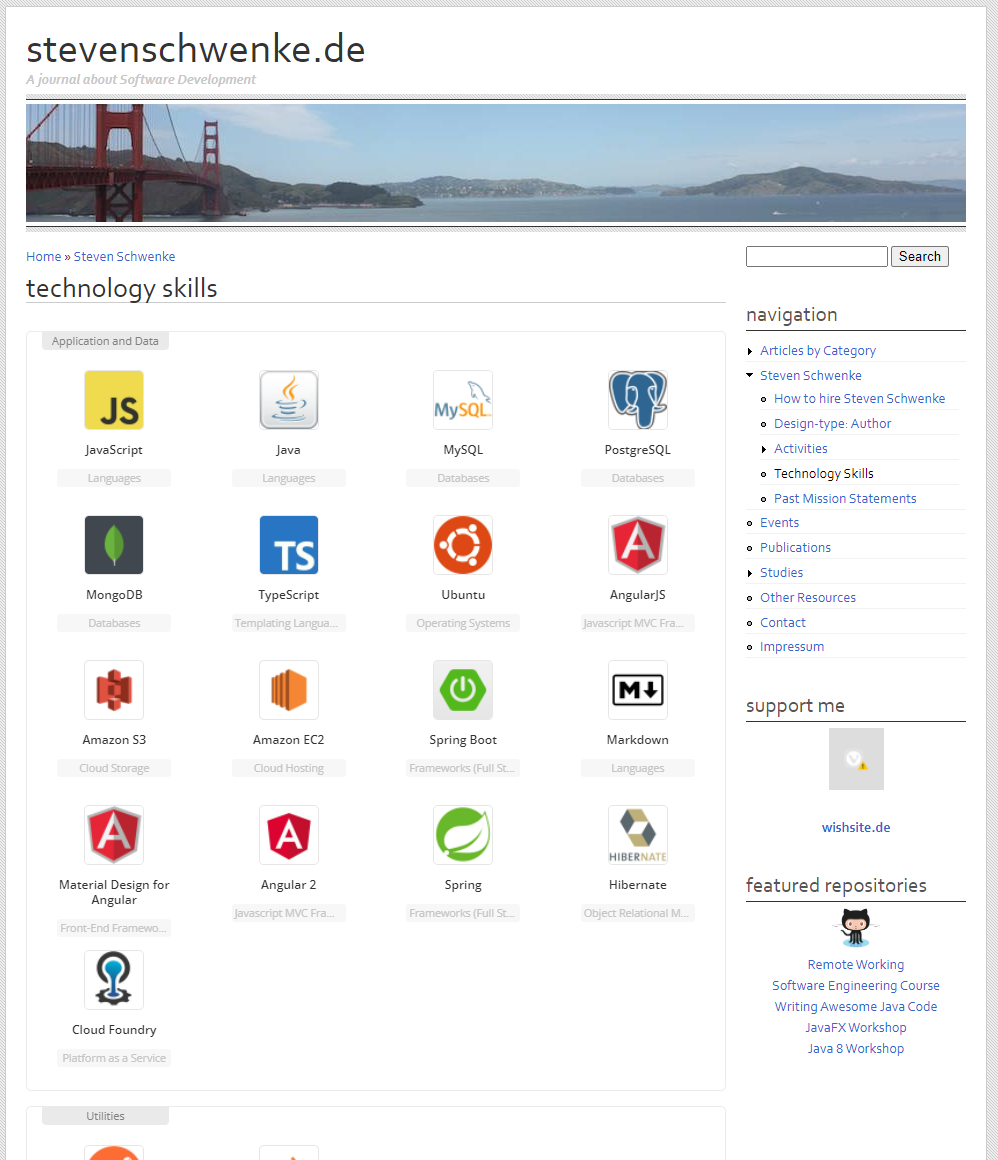Click the Cloud Storage tag
Screen dimensions: 998x1160
coord(114,768)
